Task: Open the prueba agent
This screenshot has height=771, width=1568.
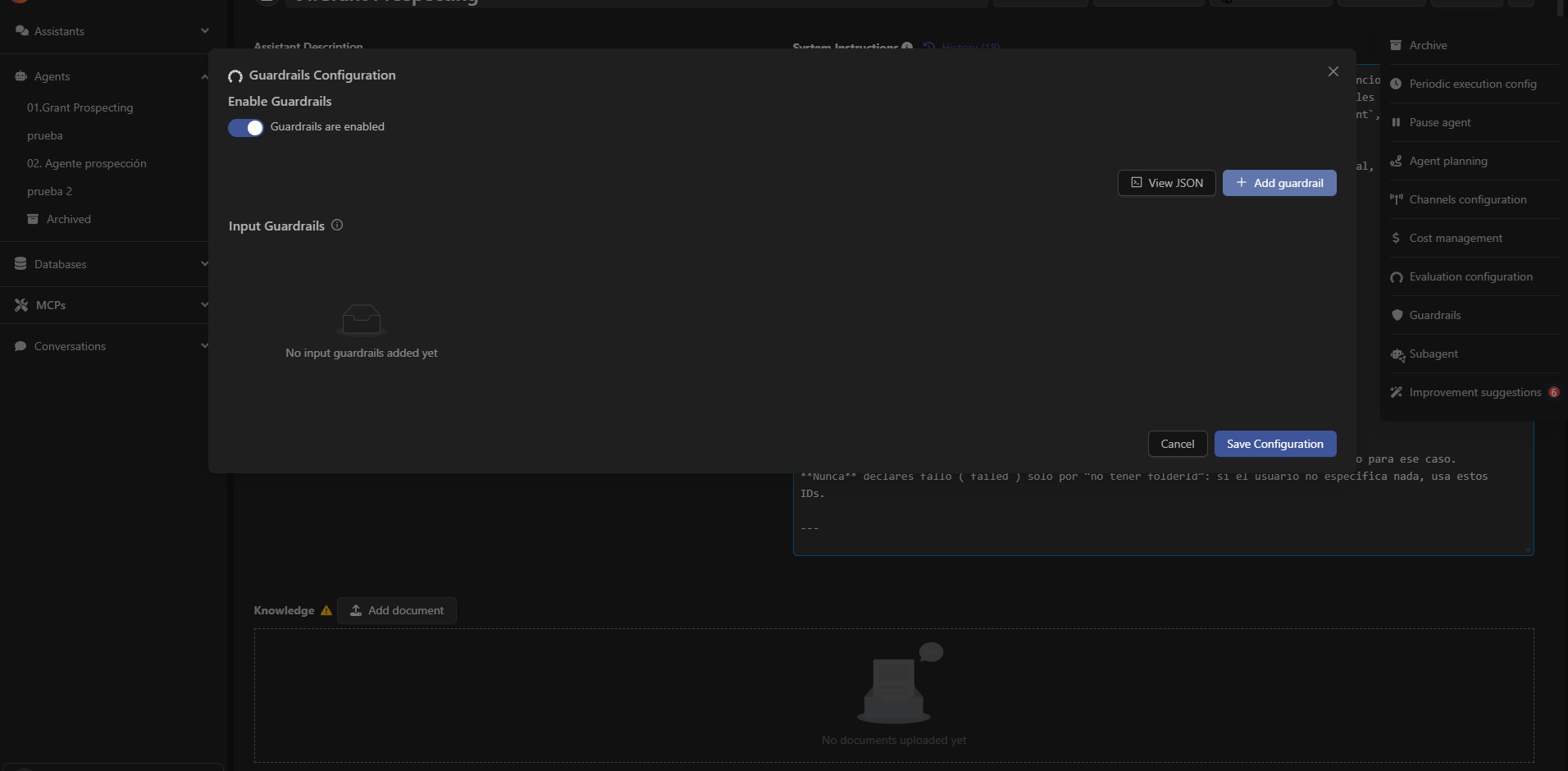Action: [45, 135]
